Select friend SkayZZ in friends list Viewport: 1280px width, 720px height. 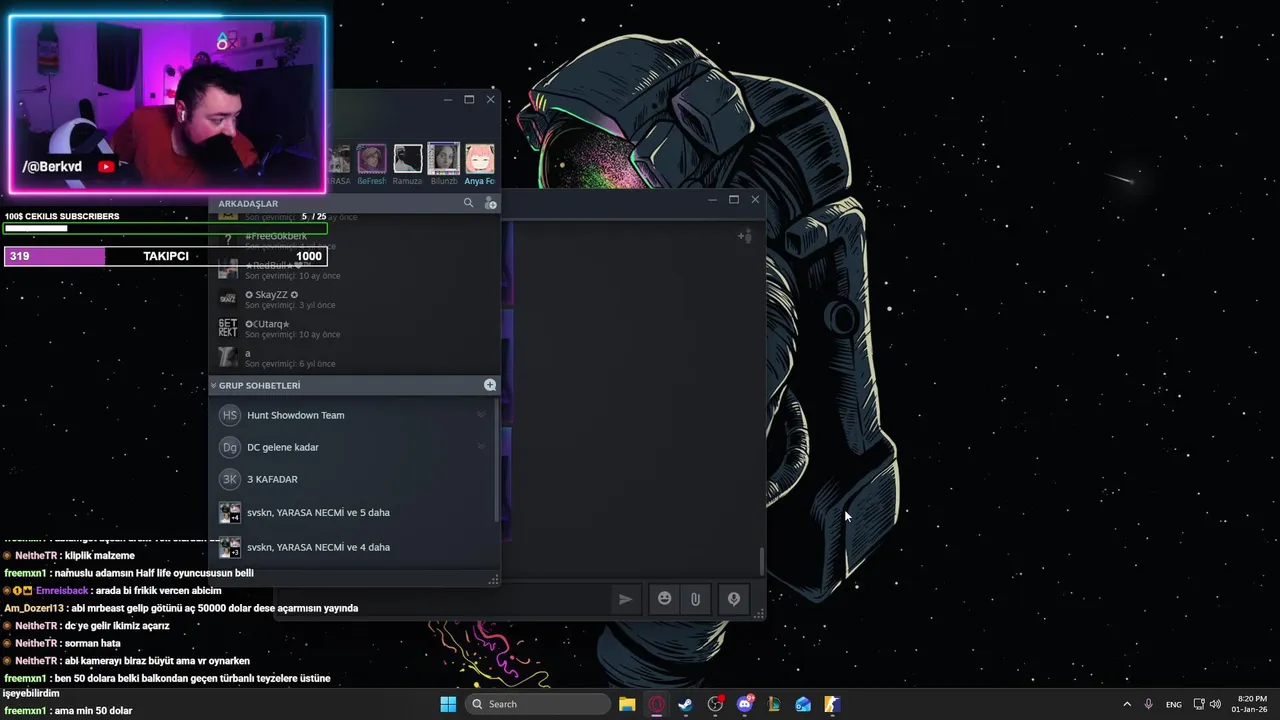(352, 299)
